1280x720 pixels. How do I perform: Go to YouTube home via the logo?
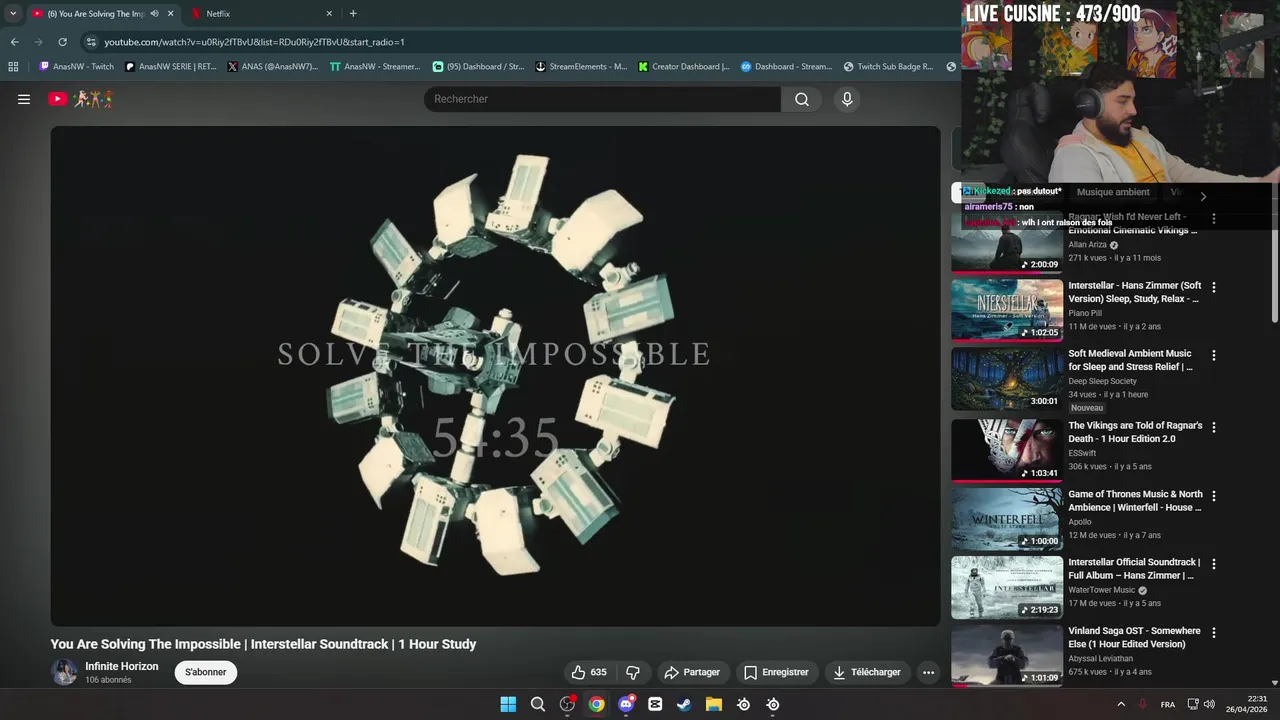click(81, 99)
